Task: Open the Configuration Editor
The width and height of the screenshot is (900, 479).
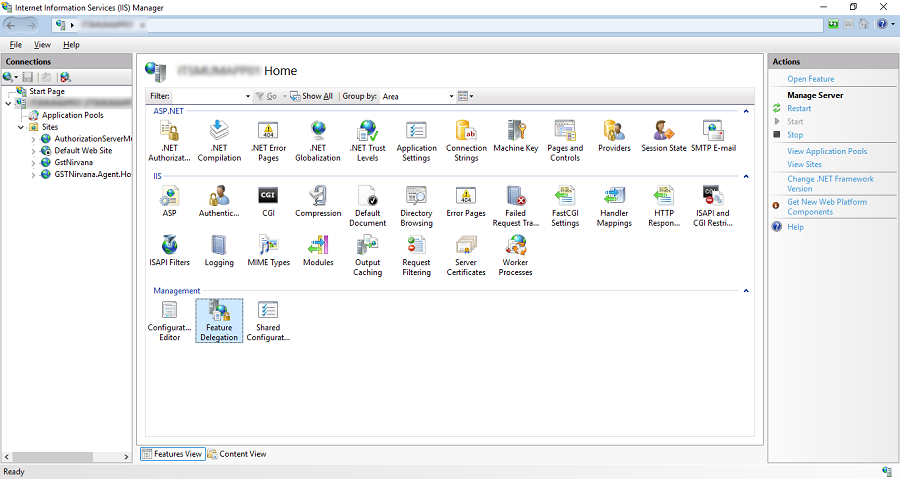Action: click(169, 321)
